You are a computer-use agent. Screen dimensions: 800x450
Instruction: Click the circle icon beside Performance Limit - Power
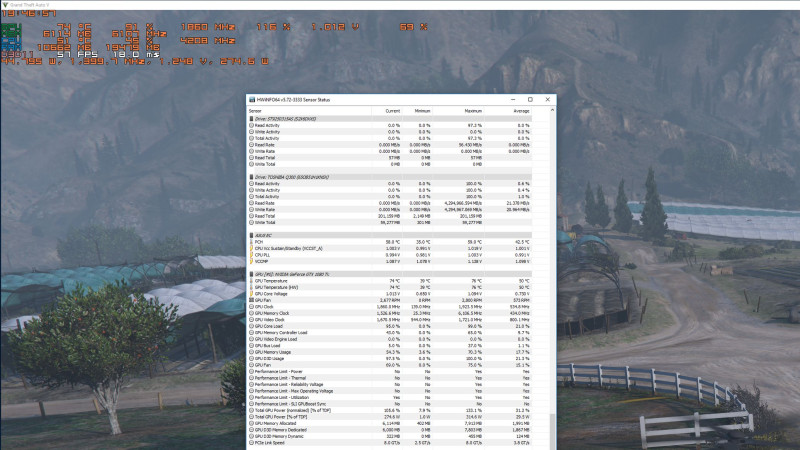tap(252, 371)
